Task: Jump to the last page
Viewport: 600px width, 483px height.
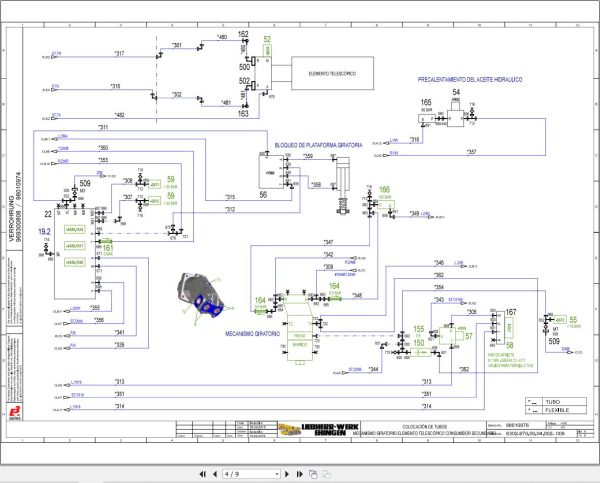Action: [x=300, y=474]
